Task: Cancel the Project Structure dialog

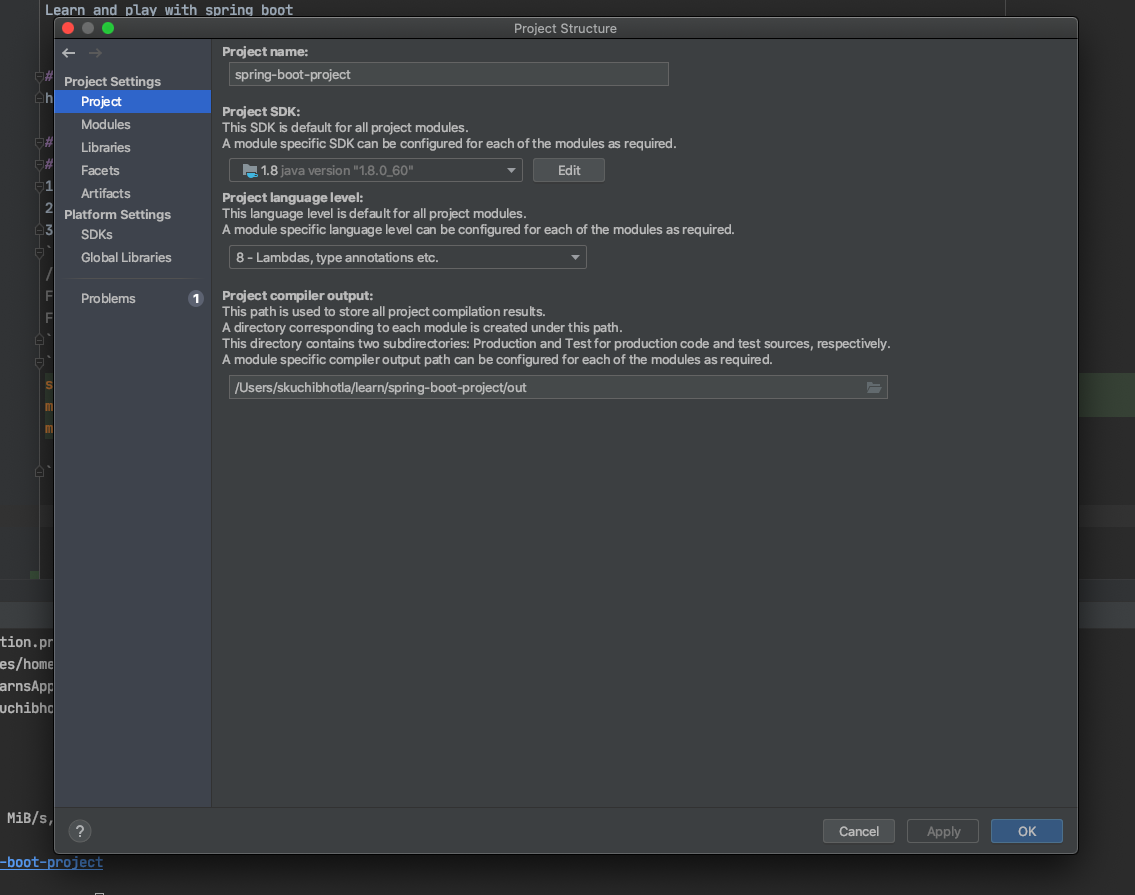Action: coord(858,831)
